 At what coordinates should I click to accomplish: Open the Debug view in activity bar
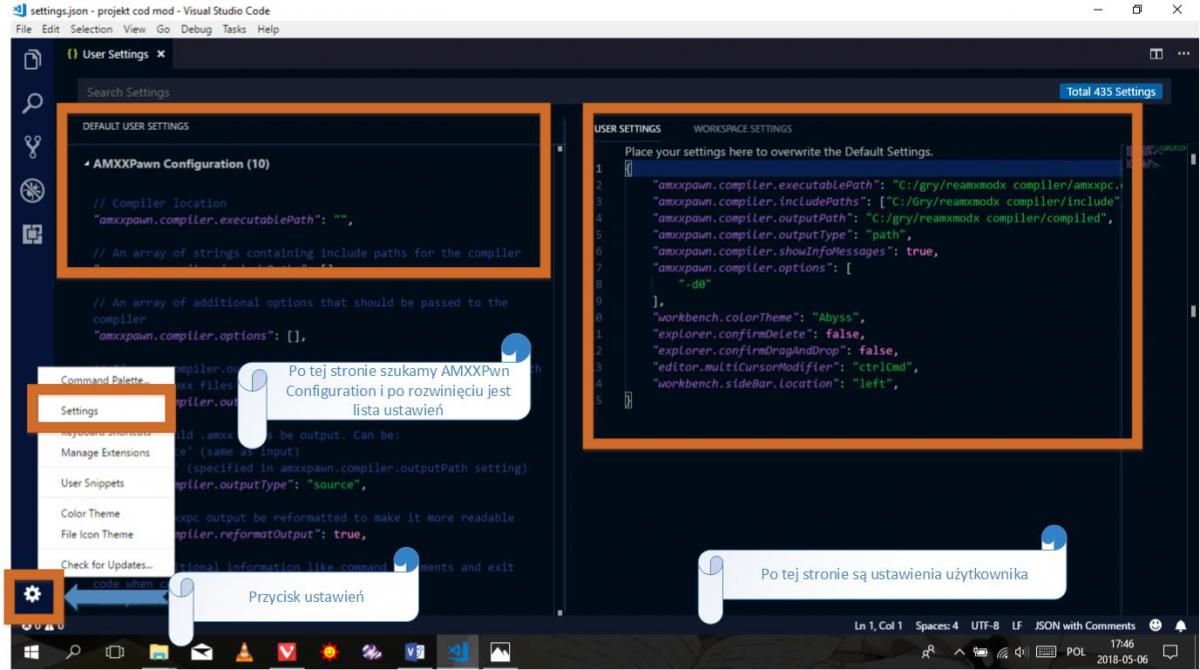click(33, 191)
